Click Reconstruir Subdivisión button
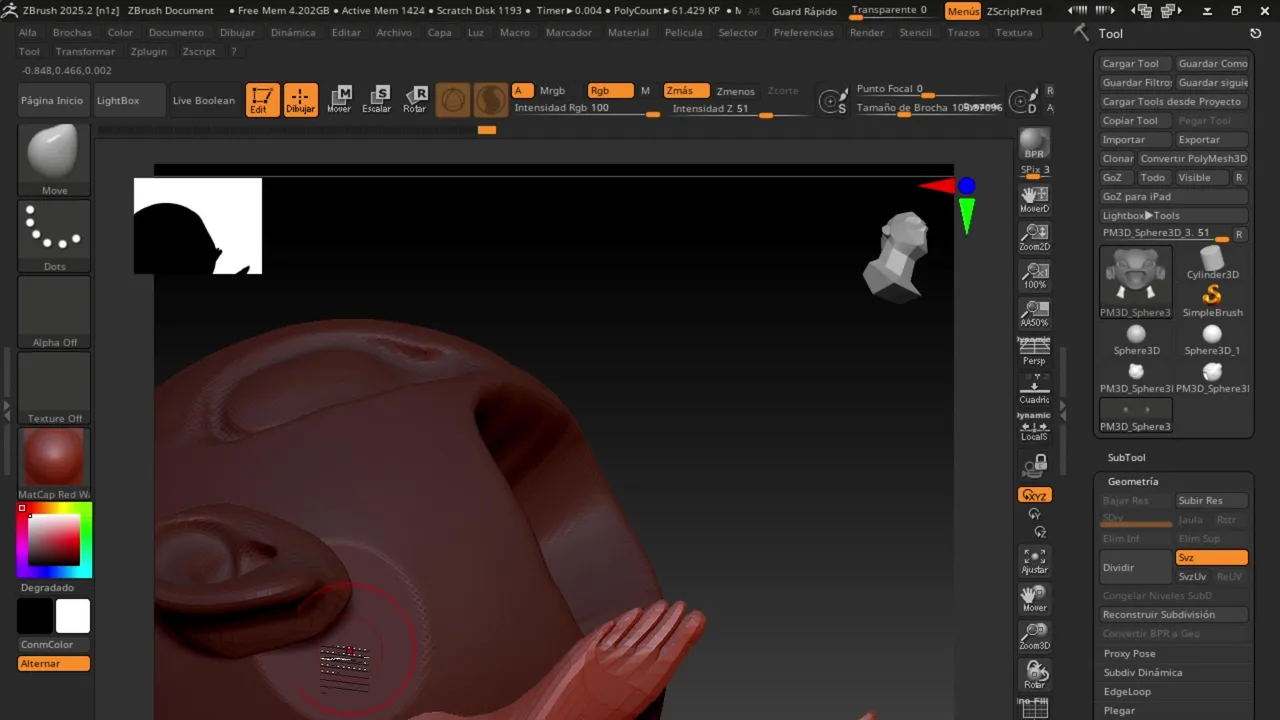 1174,615
